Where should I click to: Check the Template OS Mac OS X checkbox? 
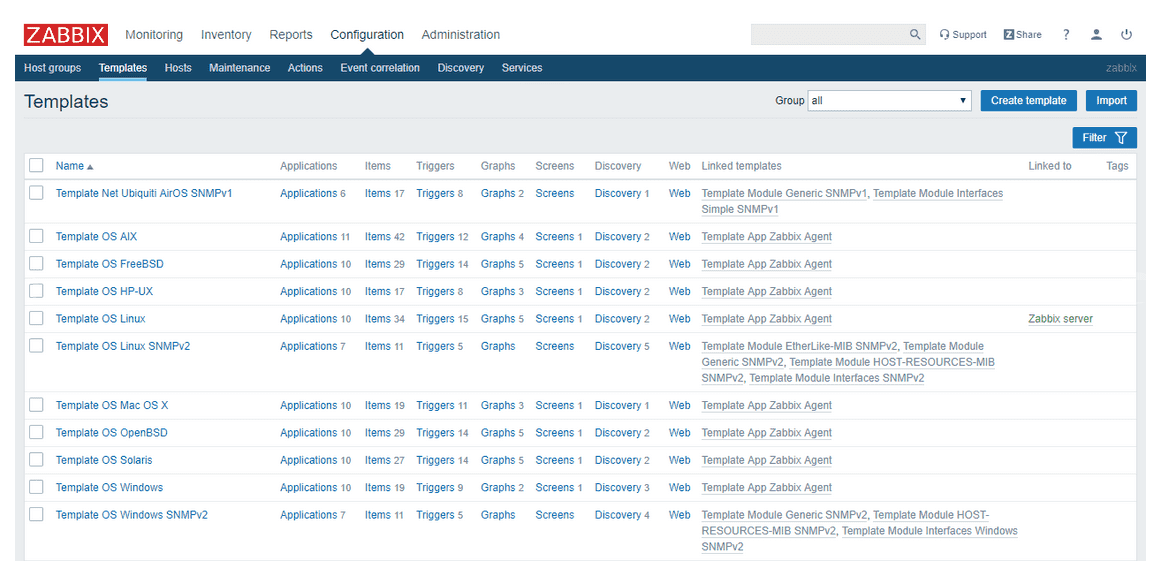tap(36, 405)
